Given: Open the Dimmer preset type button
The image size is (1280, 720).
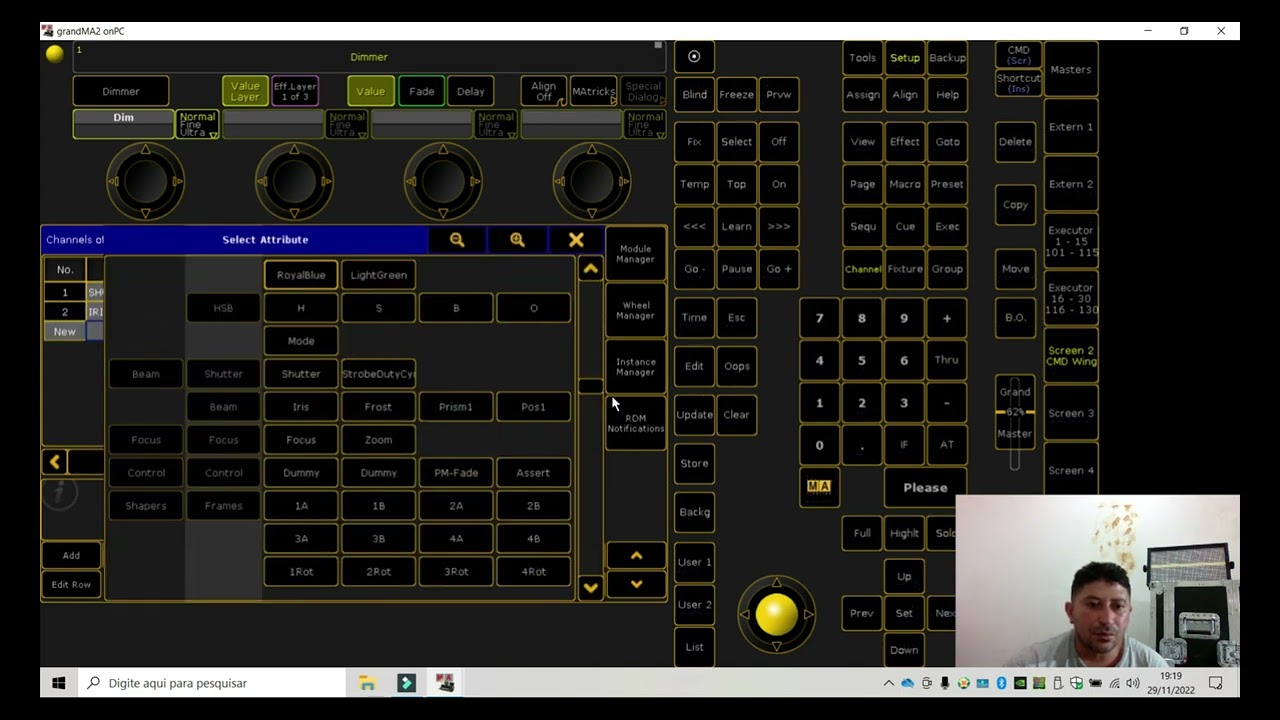Looking at the screenshot, I should click(121, 91).
